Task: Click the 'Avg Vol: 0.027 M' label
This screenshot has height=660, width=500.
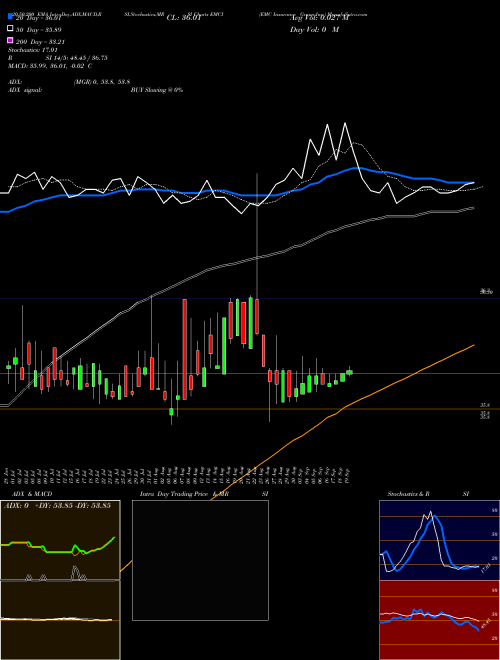Action: point(319,18)
